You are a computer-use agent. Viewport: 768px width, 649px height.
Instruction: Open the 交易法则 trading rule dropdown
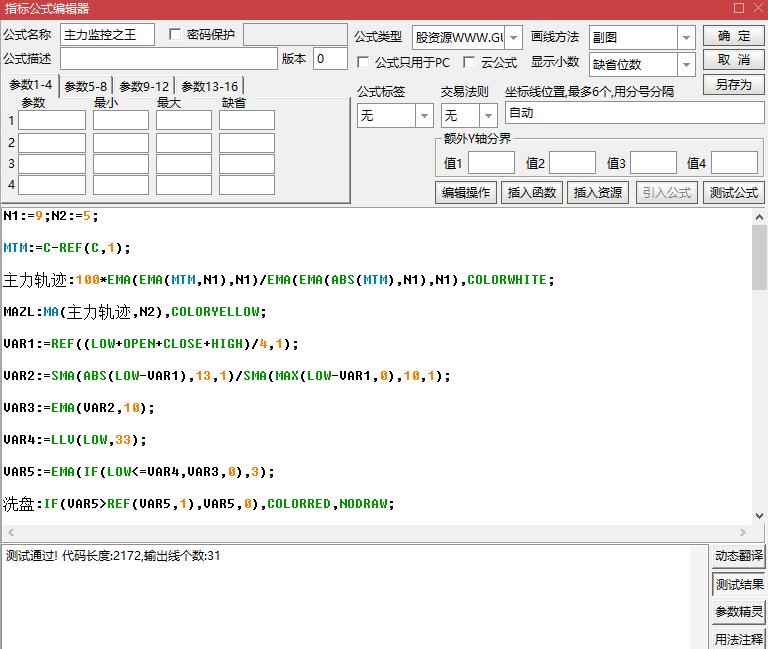(488, 116)
